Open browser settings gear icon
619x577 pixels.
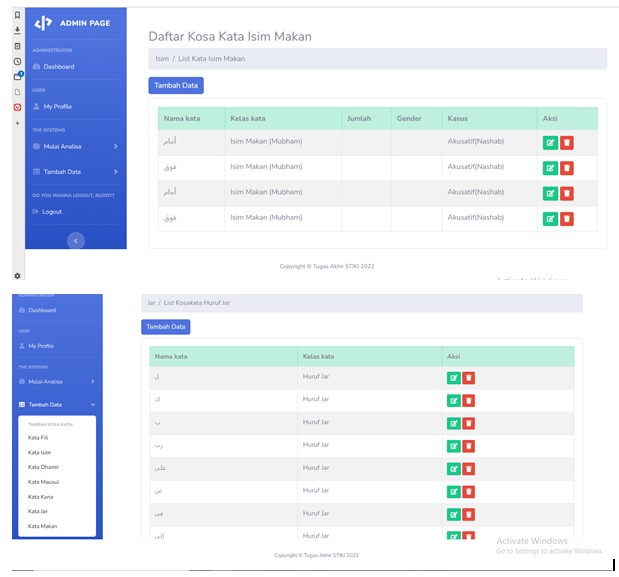pos(17,275)
